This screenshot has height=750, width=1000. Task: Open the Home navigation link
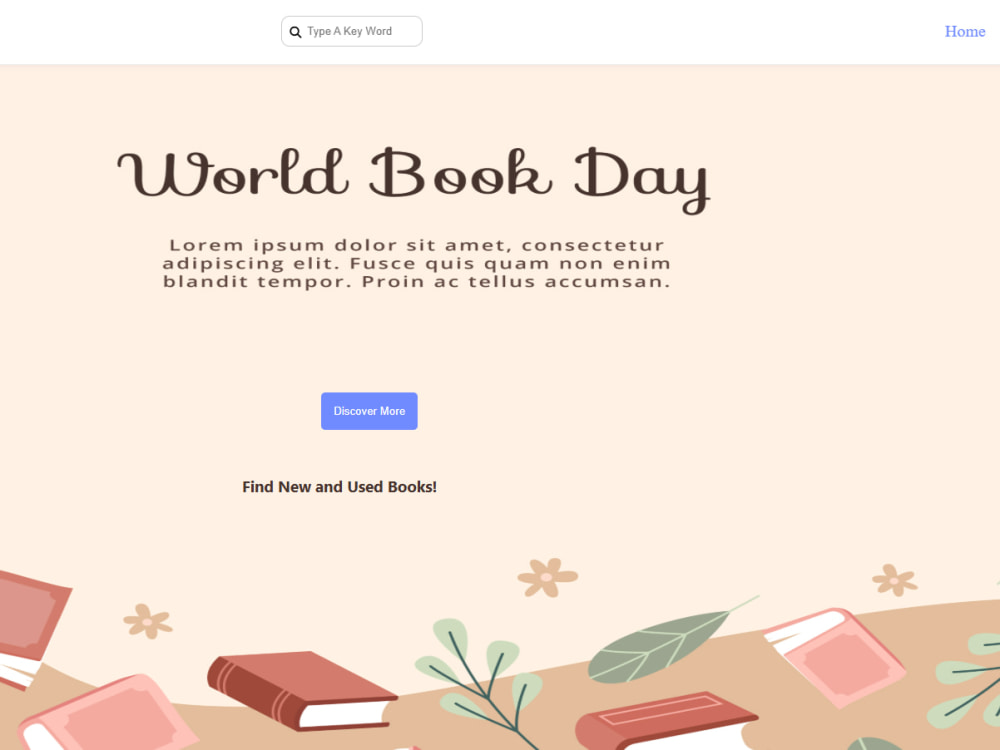tap(964, 31)
